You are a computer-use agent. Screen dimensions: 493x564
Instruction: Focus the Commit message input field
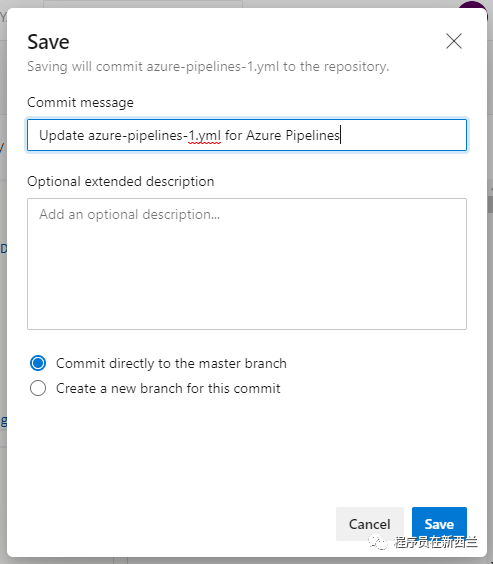pos(247,135)
